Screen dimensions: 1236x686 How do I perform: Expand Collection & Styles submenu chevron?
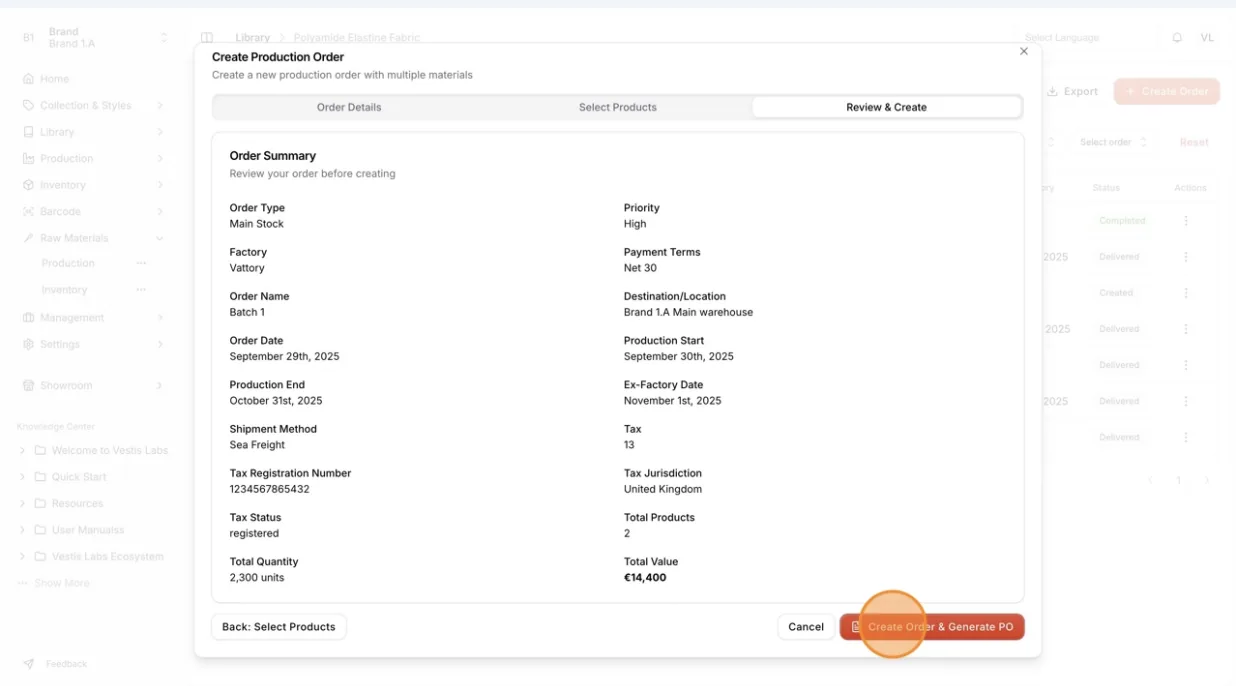(160, 105)
